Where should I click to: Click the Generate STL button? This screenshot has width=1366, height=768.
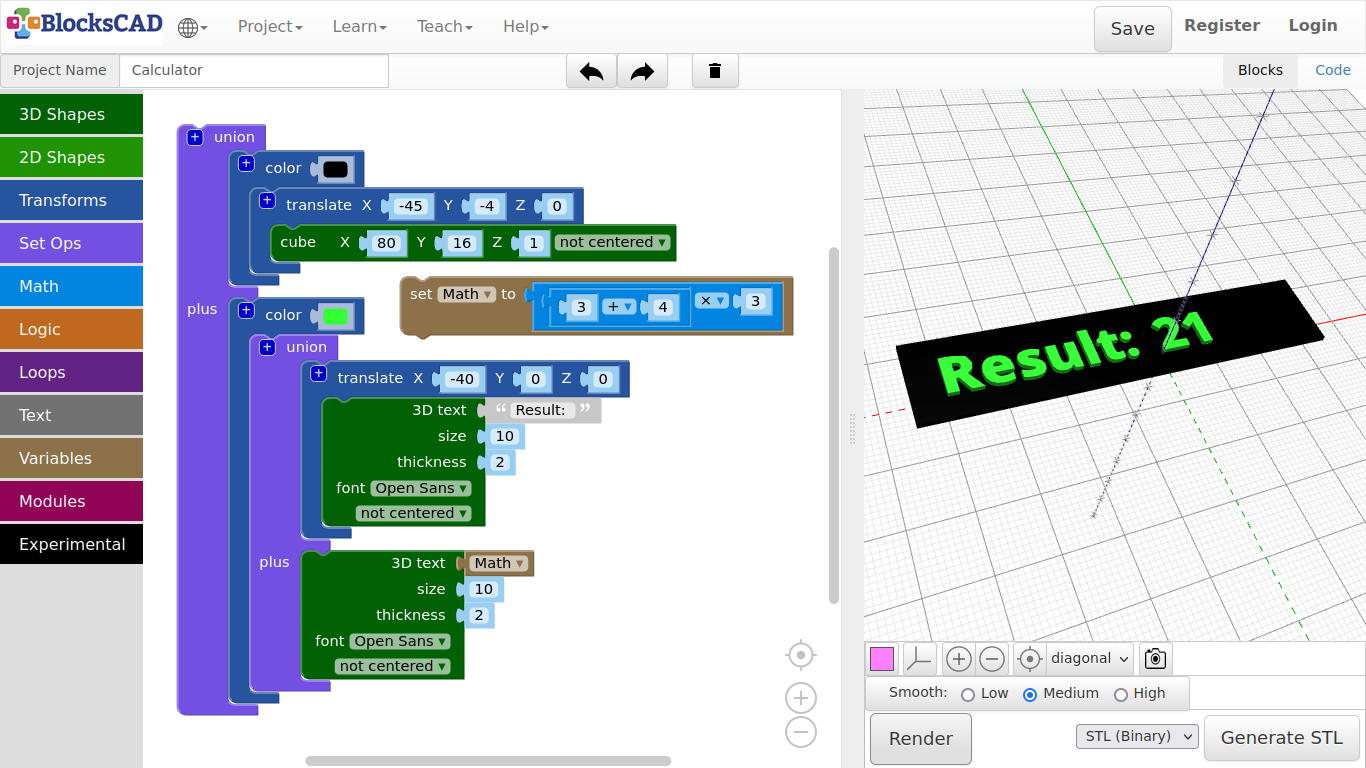pyautogui.click(x=1281, y=738)
